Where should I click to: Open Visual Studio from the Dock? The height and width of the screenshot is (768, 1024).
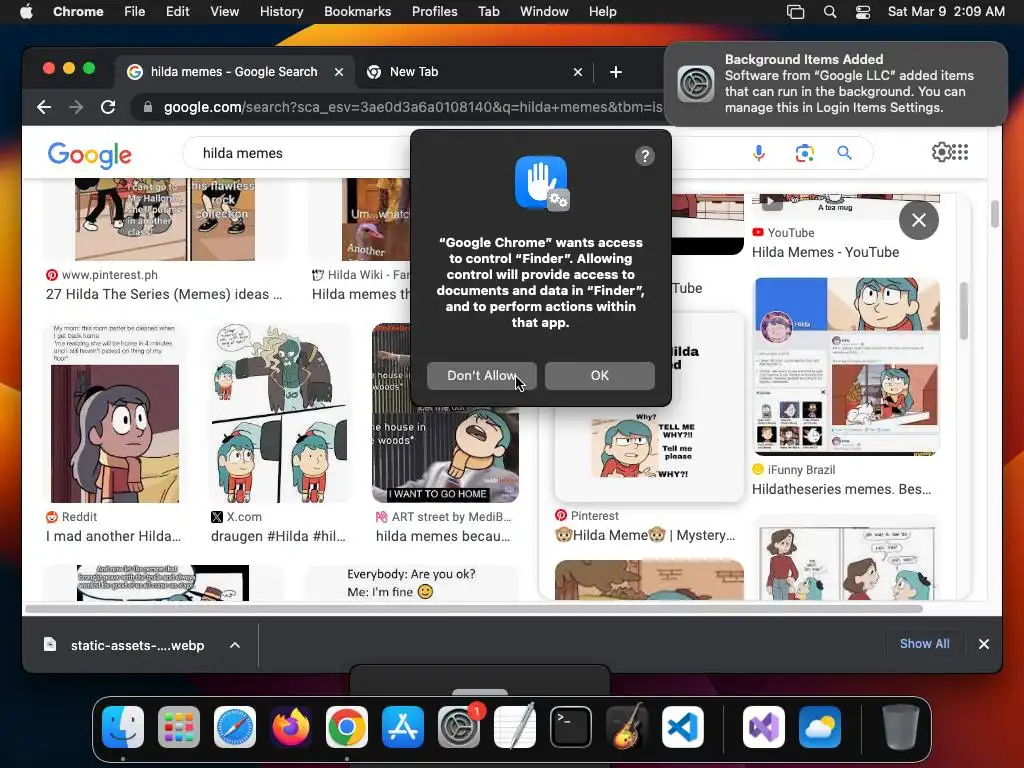tap(763, 727)
